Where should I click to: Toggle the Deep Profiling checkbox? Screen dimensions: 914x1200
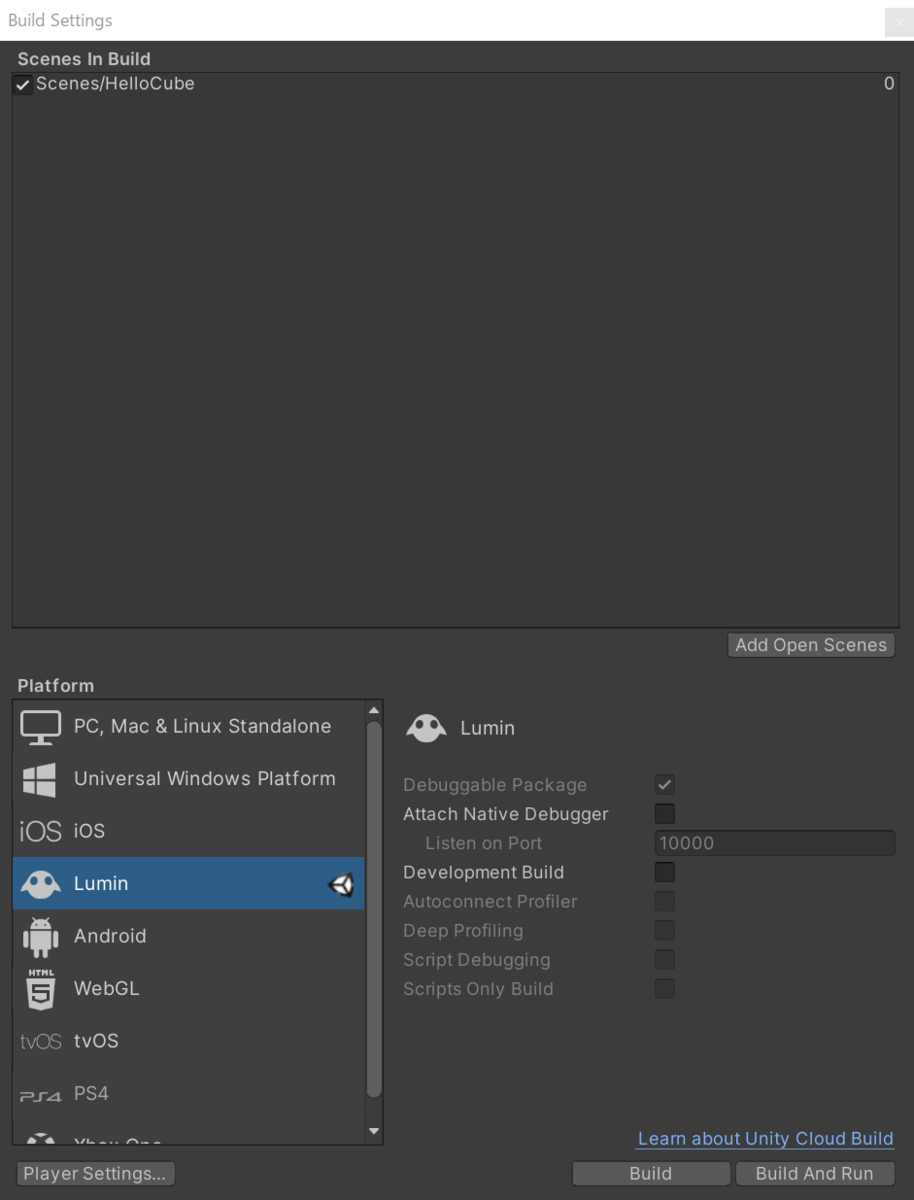[x=665, y=930]
